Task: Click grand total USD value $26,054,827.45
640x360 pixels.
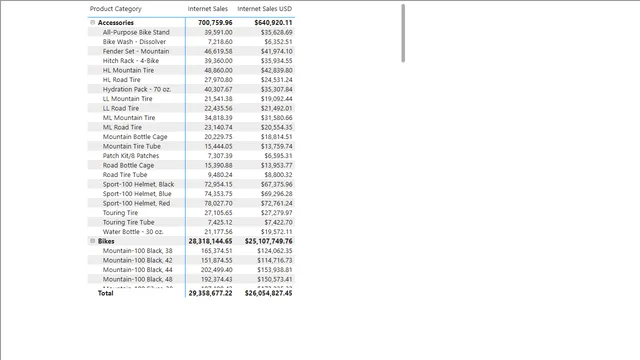Action: pos(269,293)
